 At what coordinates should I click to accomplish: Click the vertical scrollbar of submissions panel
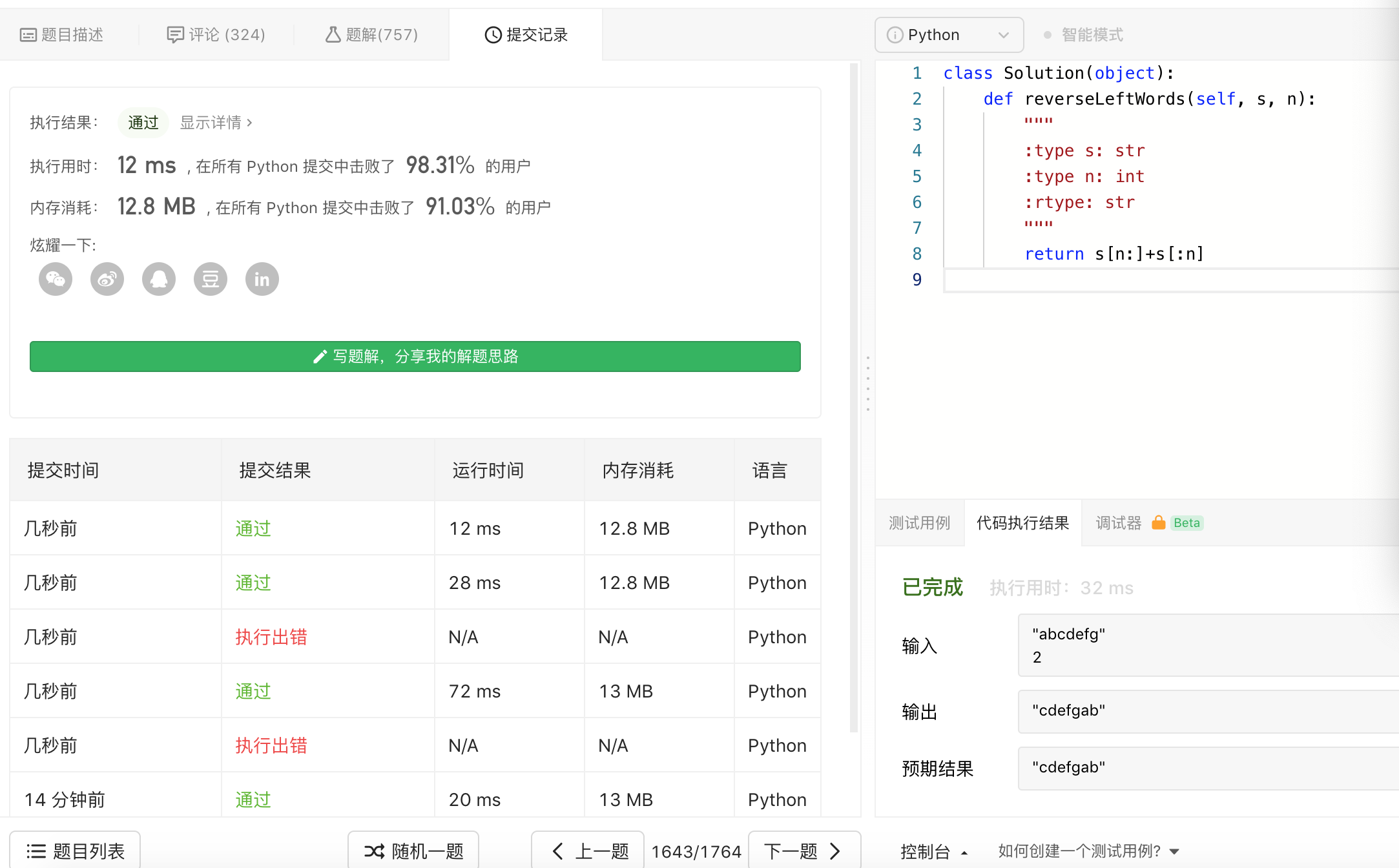click(x=854, y=397)
